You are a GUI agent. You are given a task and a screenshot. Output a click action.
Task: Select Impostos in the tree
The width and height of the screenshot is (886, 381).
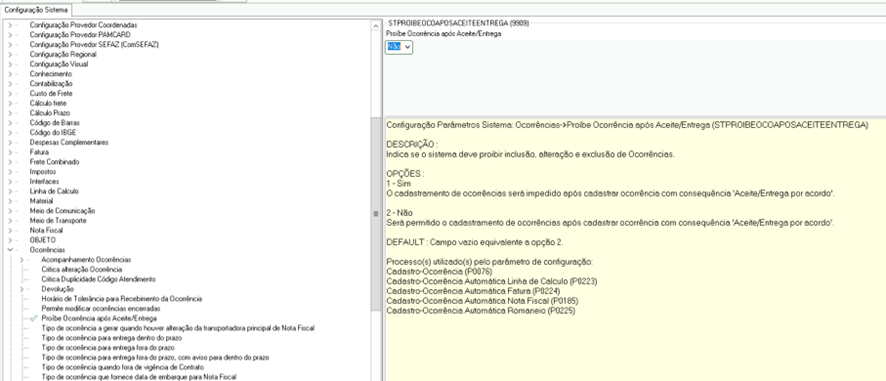[x=43, y=172]
